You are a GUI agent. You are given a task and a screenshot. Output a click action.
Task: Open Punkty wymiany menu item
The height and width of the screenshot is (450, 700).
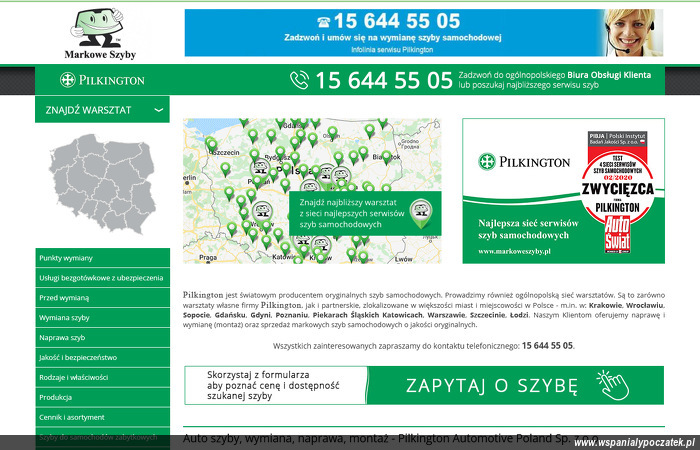pos(102,258)
